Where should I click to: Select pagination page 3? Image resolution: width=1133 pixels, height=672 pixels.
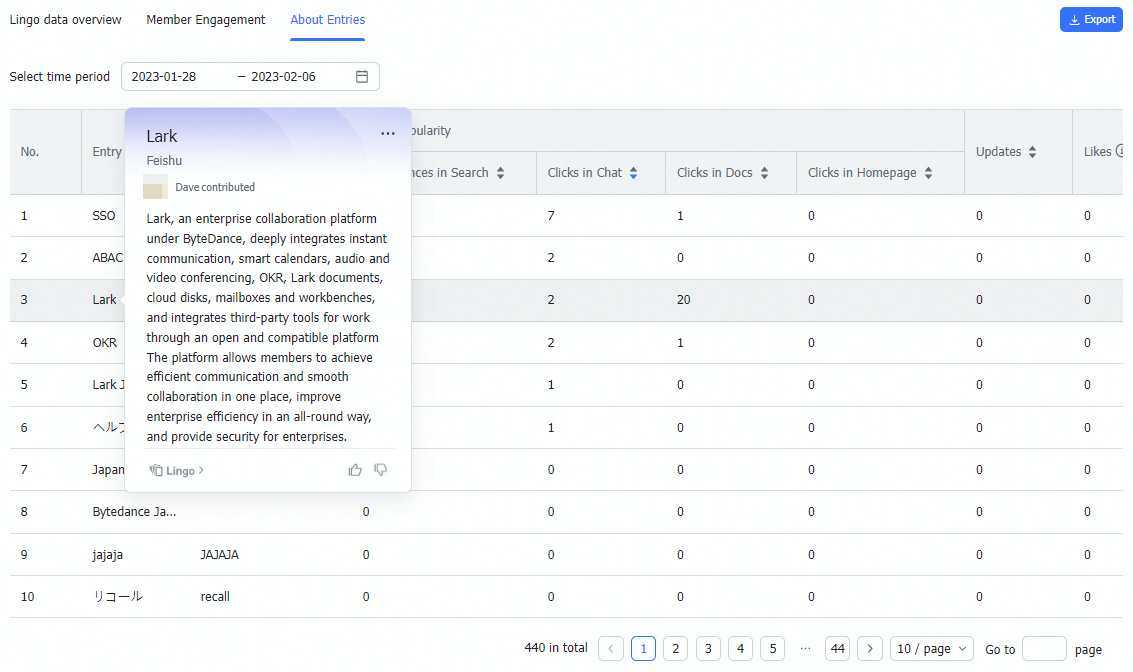click(x=708, y=648)
